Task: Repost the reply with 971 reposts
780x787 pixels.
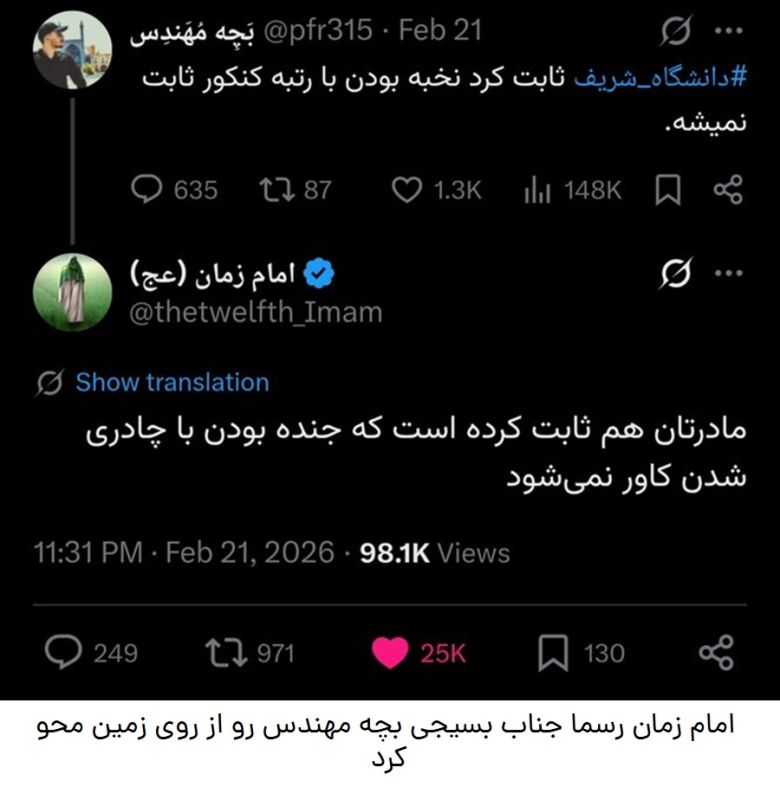Action: point(223,653)
